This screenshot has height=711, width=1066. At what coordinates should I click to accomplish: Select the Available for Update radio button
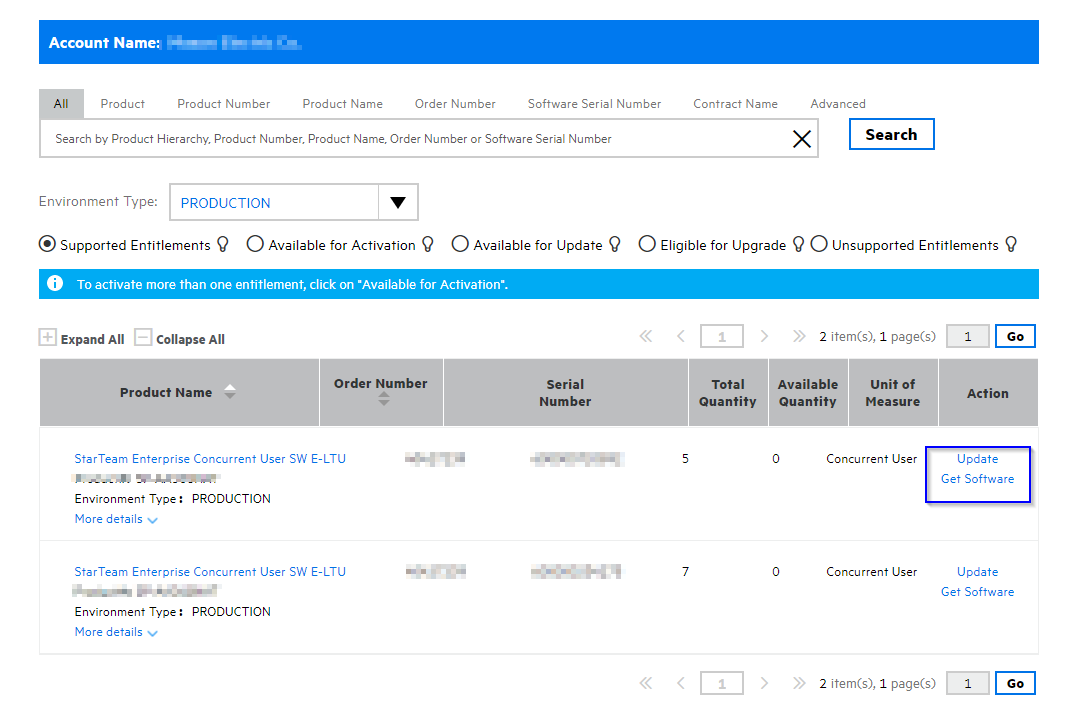[x=459, y=244]
